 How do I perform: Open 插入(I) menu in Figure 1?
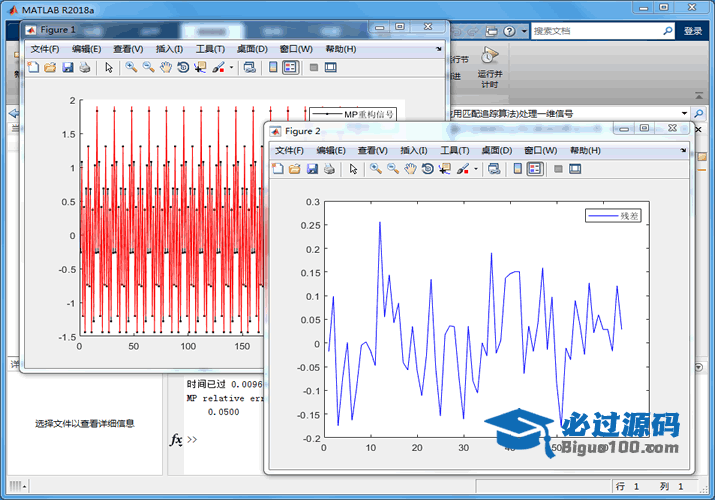click(169, 49)
